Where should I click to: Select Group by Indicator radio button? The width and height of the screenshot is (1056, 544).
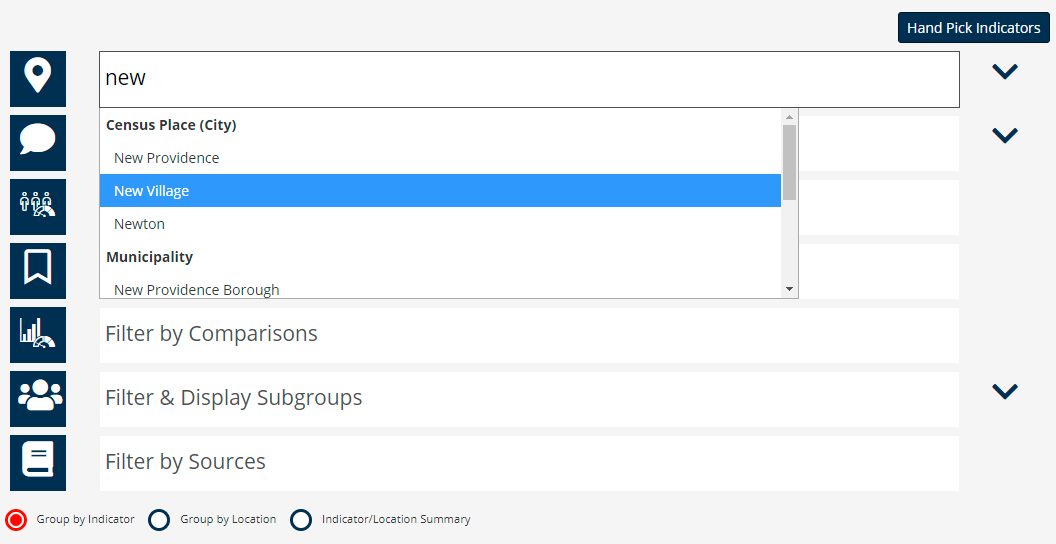tap(16, 520)
